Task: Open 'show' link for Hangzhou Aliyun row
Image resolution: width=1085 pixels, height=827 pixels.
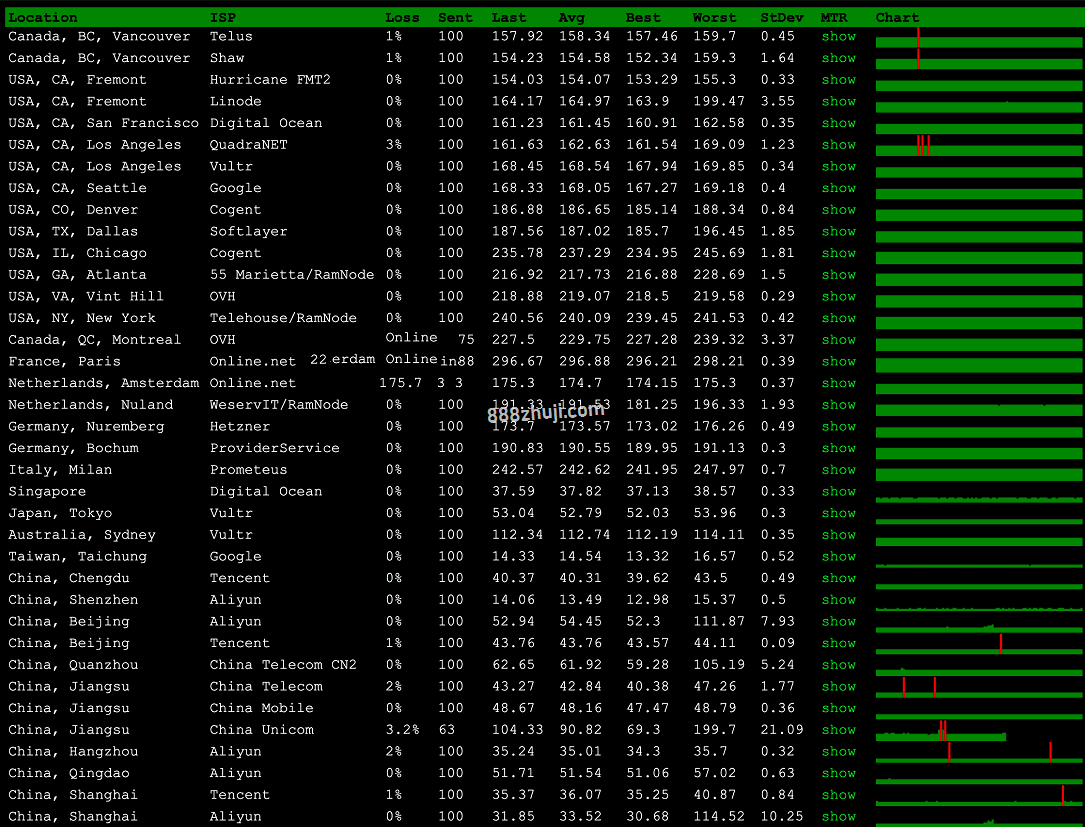Action: (x=839, y=752)
